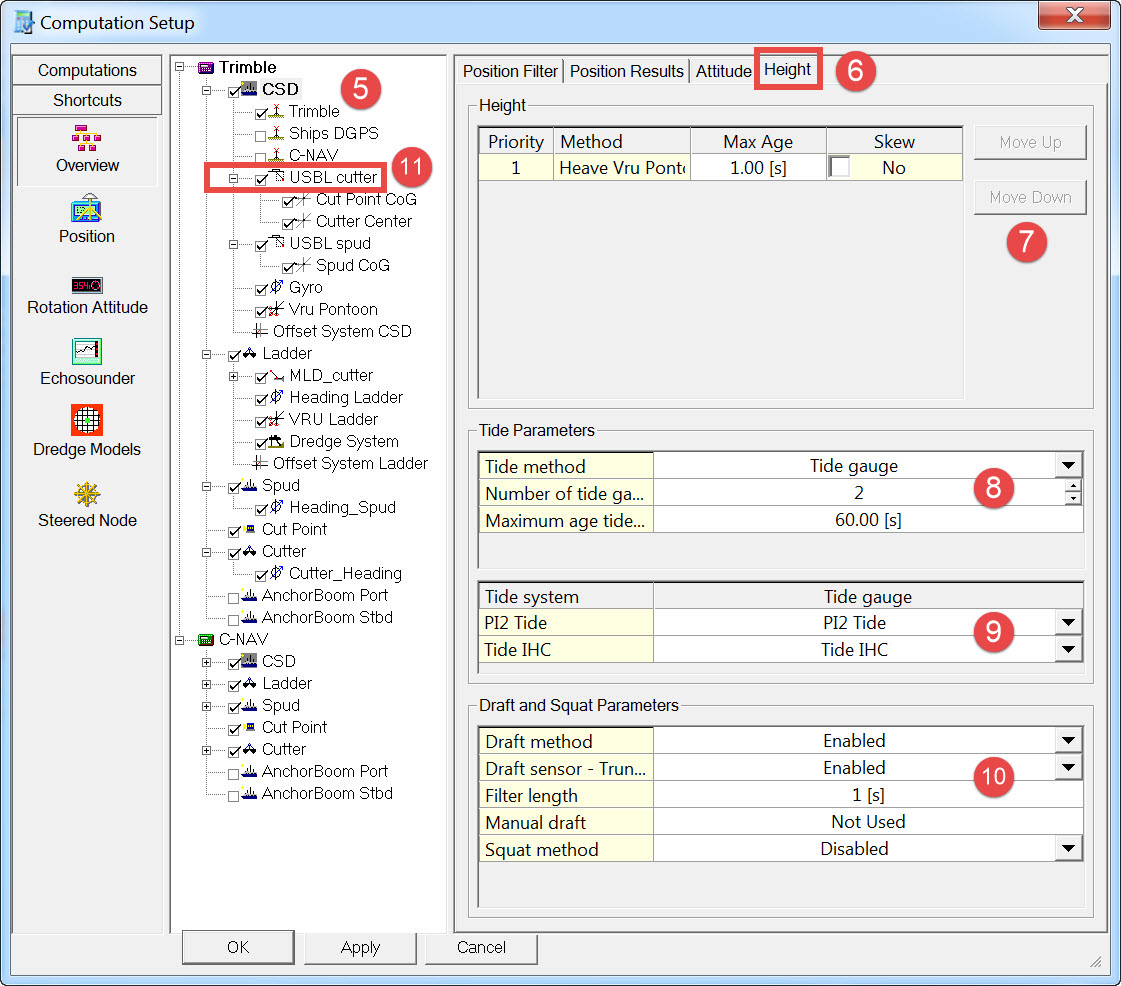Open the Squat method dropdown
Viewport: 1121px width, 986px height.
1069,849
